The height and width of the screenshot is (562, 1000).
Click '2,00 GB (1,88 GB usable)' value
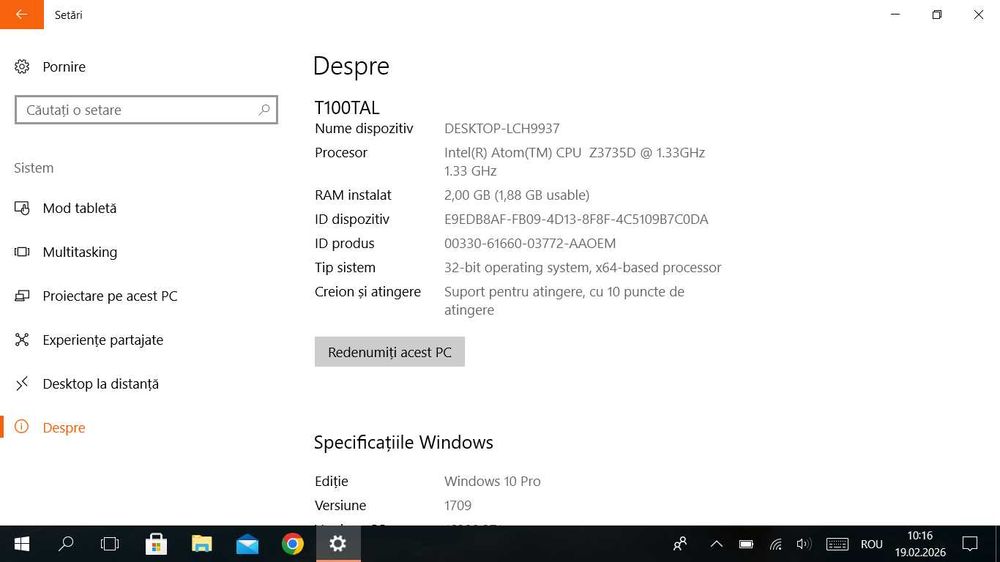tap(517, 195)
